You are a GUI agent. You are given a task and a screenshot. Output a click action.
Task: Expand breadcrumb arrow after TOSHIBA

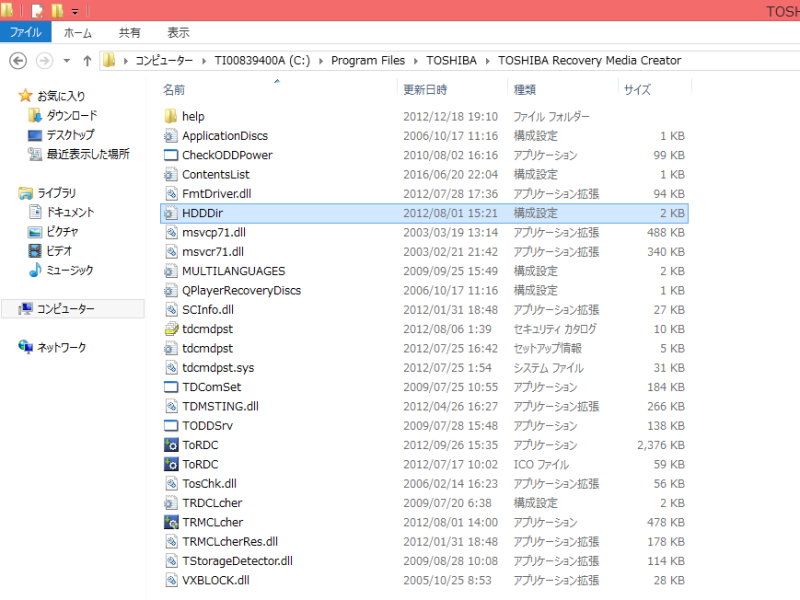pos(488,61)
